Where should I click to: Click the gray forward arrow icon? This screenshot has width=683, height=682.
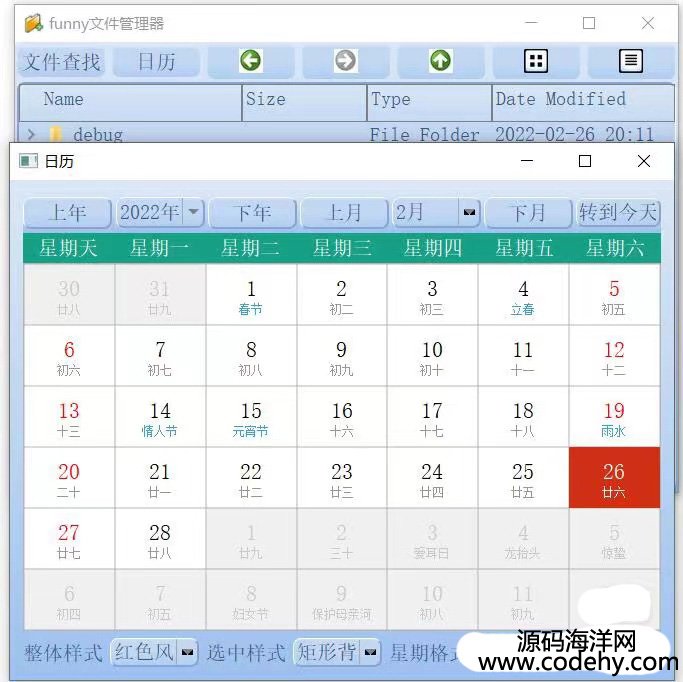pyautogui.click(x=345, y=61)
